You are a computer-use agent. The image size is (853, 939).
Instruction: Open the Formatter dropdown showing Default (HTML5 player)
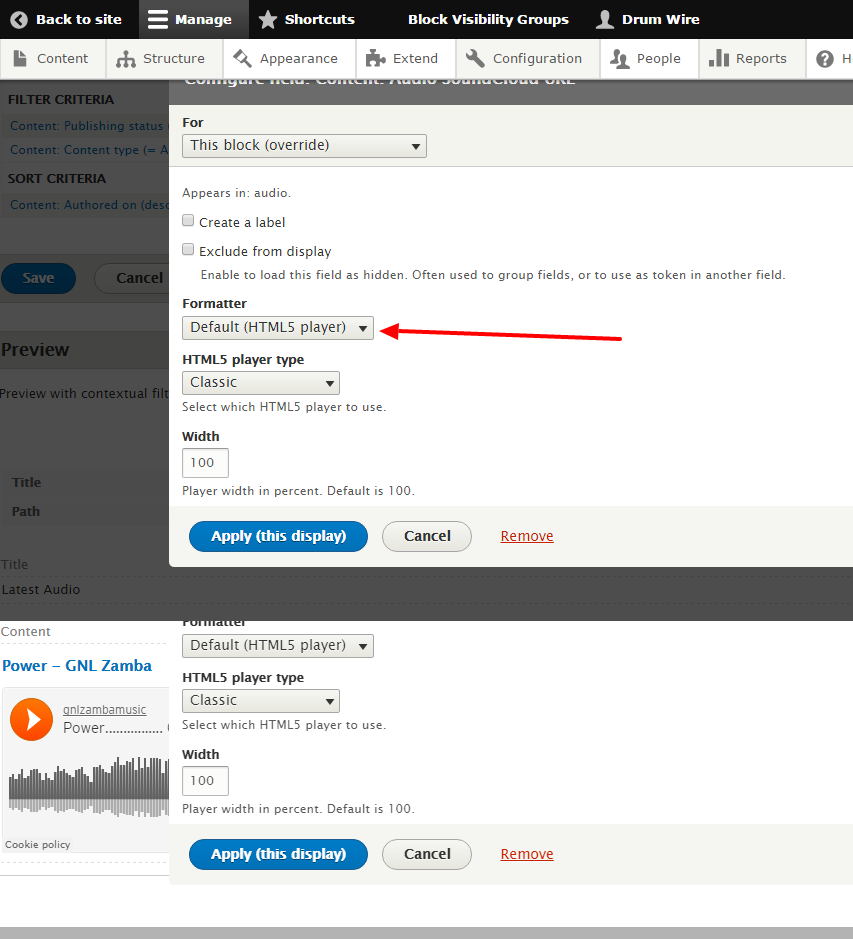coord(277,327)
